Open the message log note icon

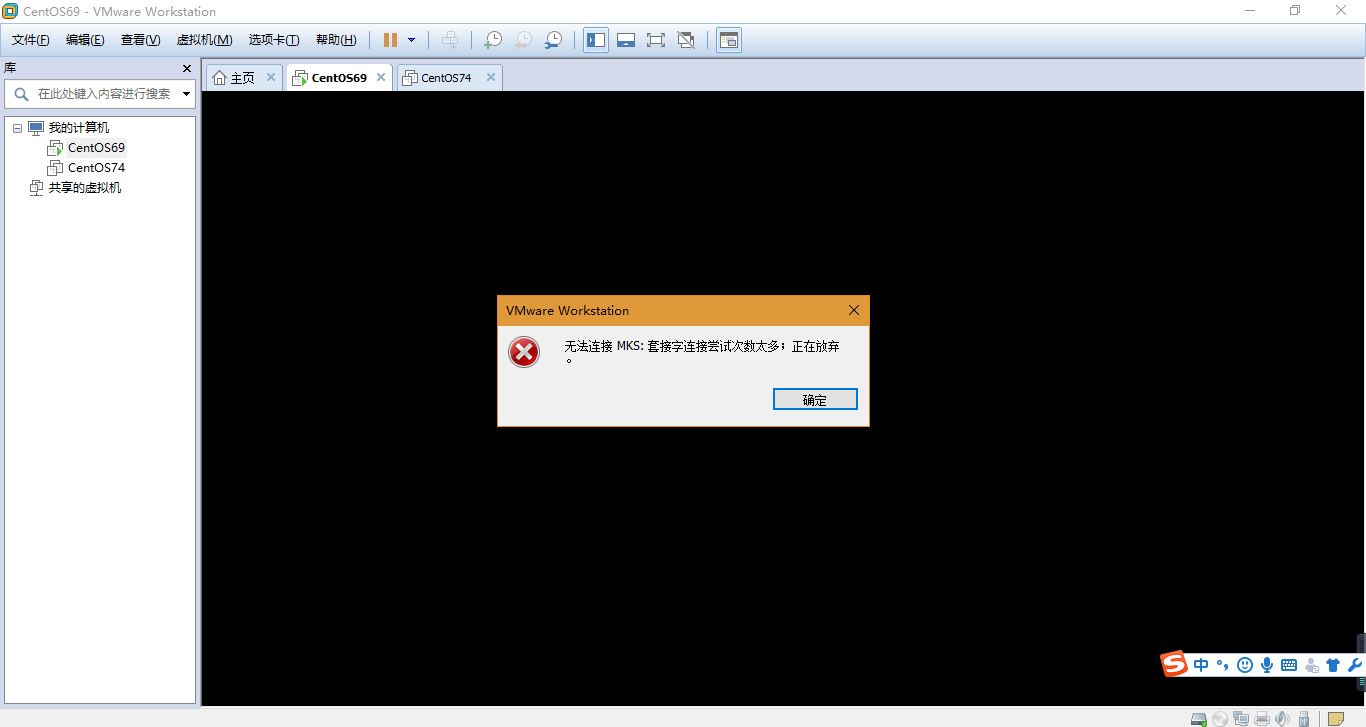click(1335, 718)
